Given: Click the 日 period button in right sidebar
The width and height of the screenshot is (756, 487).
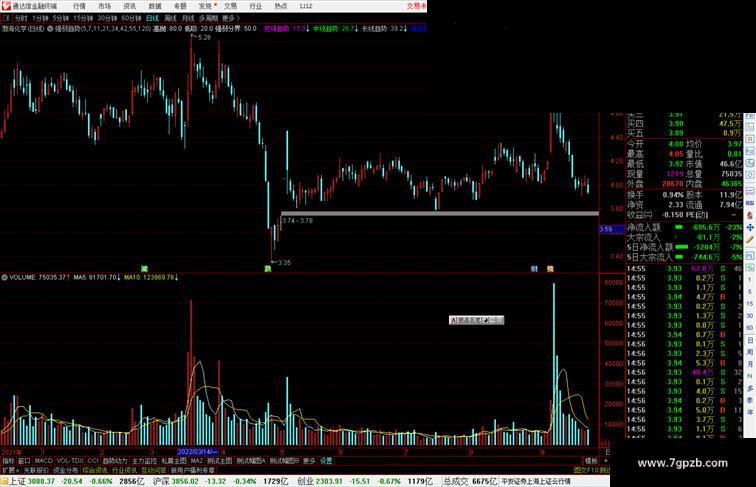Looking at the screenshot, I should [x=750, y=340].
